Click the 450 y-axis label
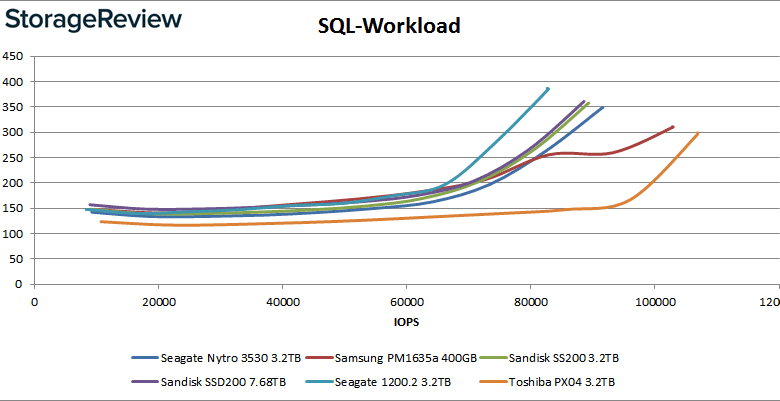Image resolution: width=780 pixels, height=401 pixels. [x=12, y=56]
